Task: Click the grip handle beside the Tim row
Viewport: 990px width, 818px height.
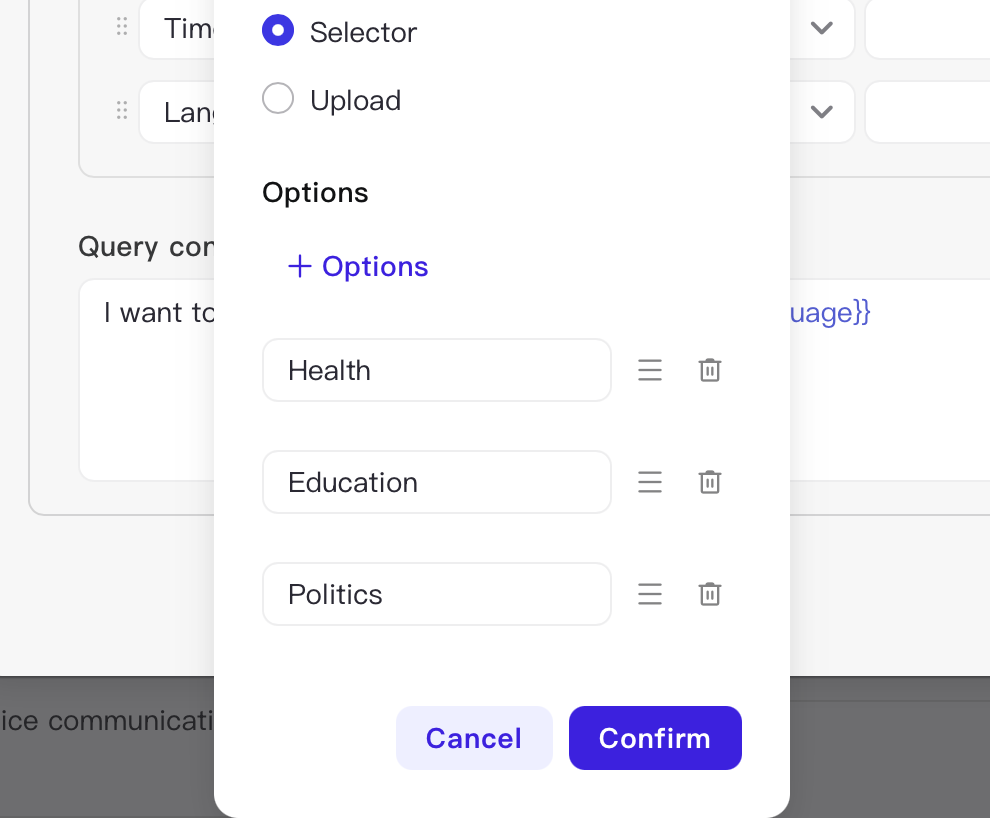Action: point(122,27)
